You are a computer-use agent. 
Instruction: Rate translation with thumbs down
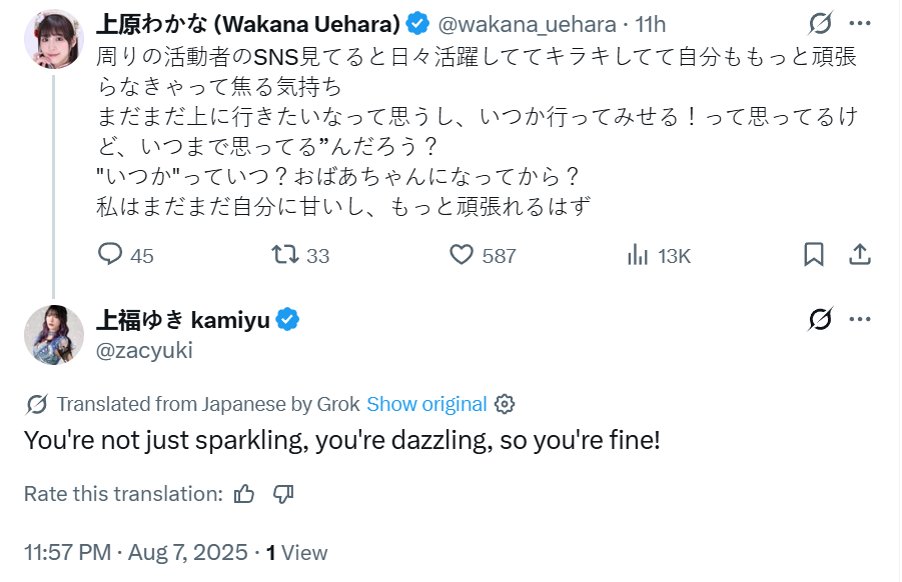coord(283,493)
